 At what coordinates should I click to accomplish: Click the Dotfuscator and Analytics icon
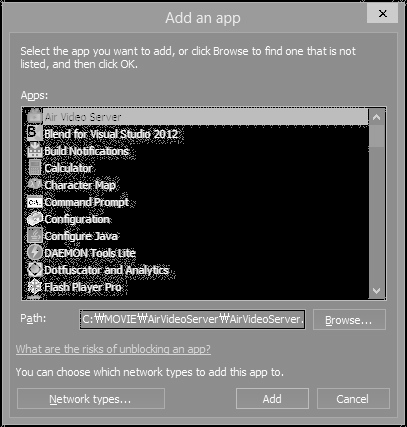[x=35, y=270]
